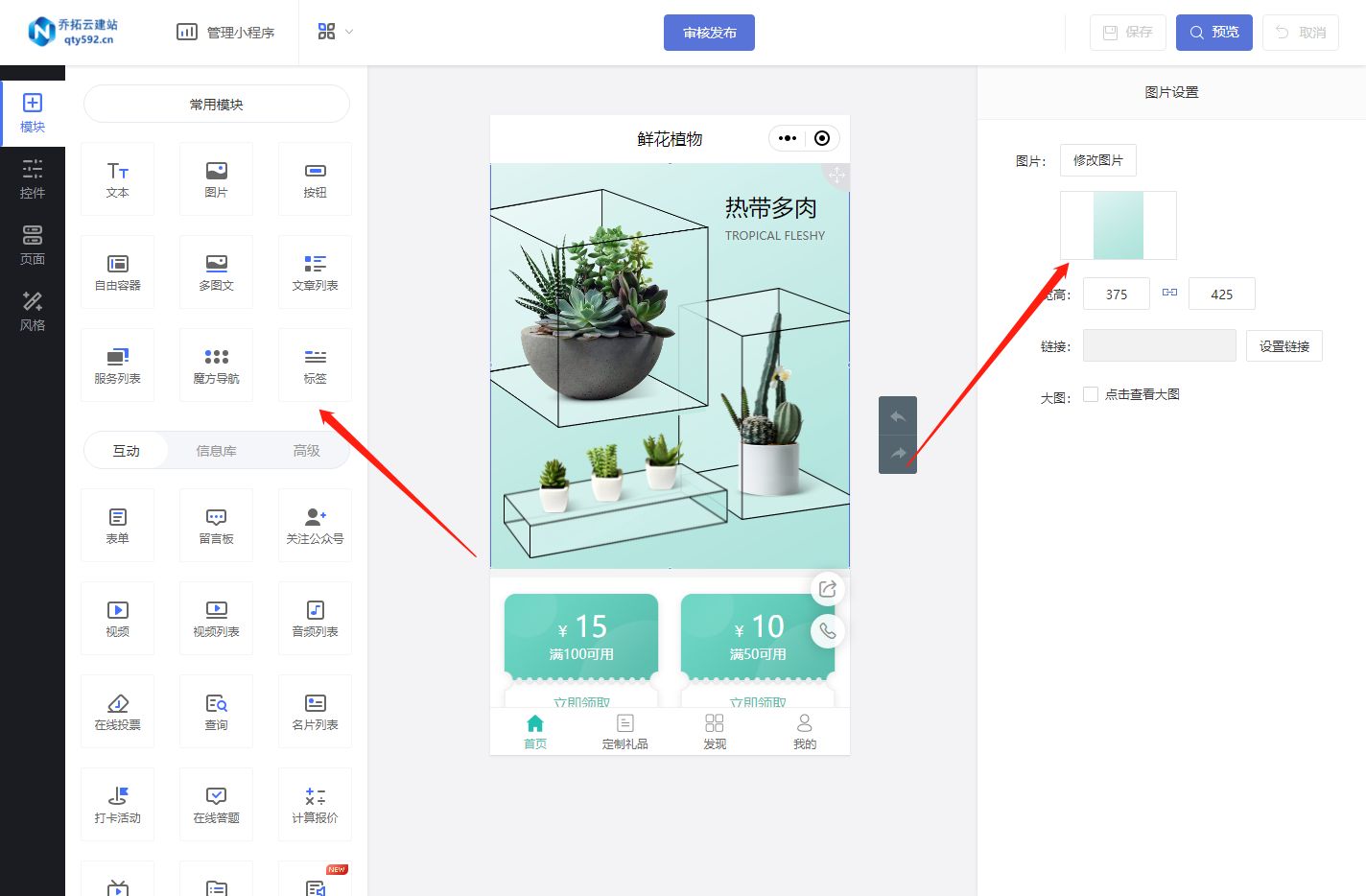Image resolution: width=1366 pixels, height=896 pixels.
Task: Select the 表单 form module
Action: point(117,525)
